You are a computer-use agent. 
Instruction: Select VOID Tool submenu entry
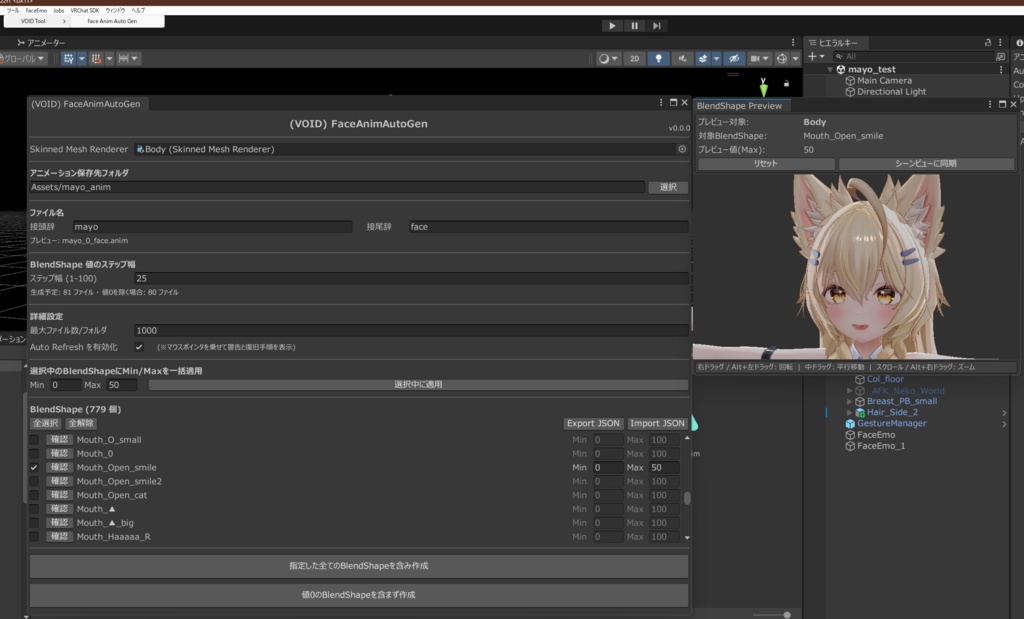37,21
